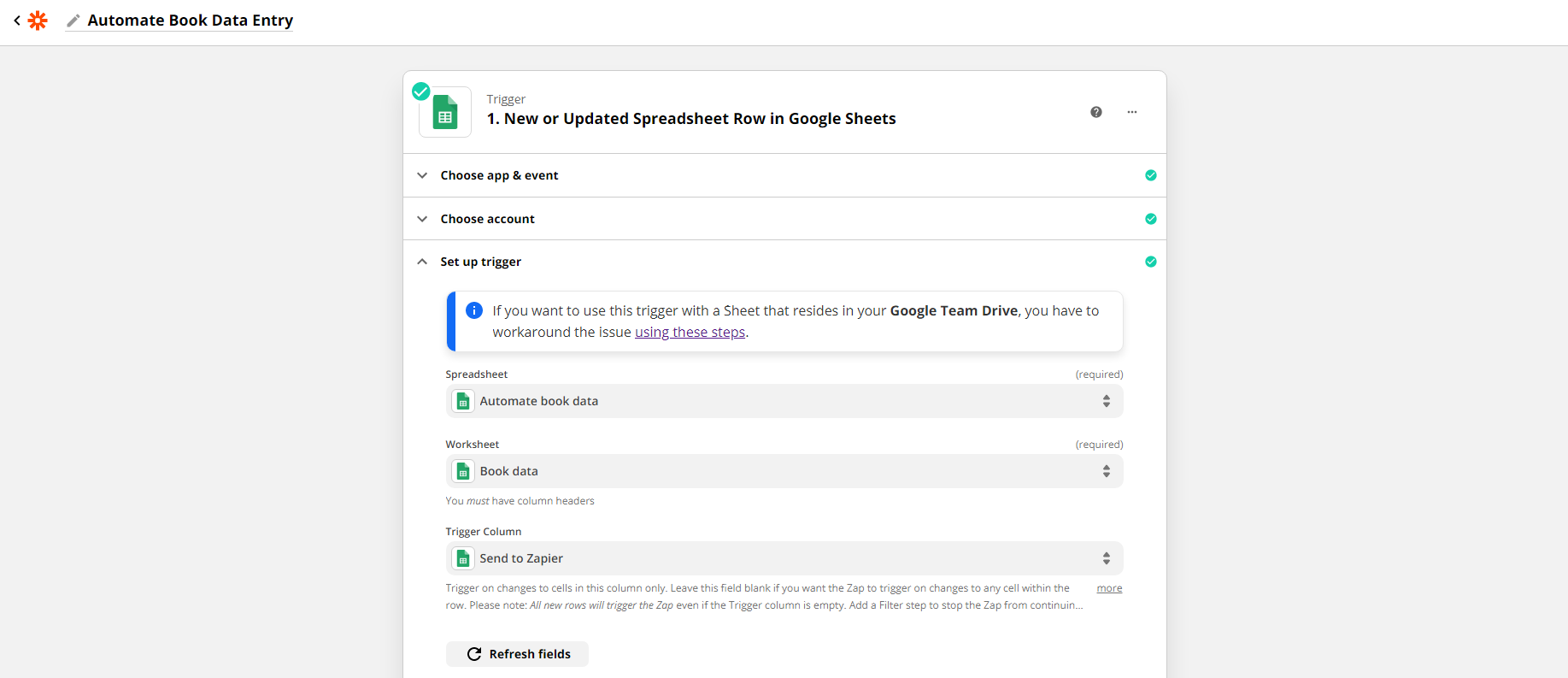Click 'more' to expand trigger column help

[x=1109, y=588]
